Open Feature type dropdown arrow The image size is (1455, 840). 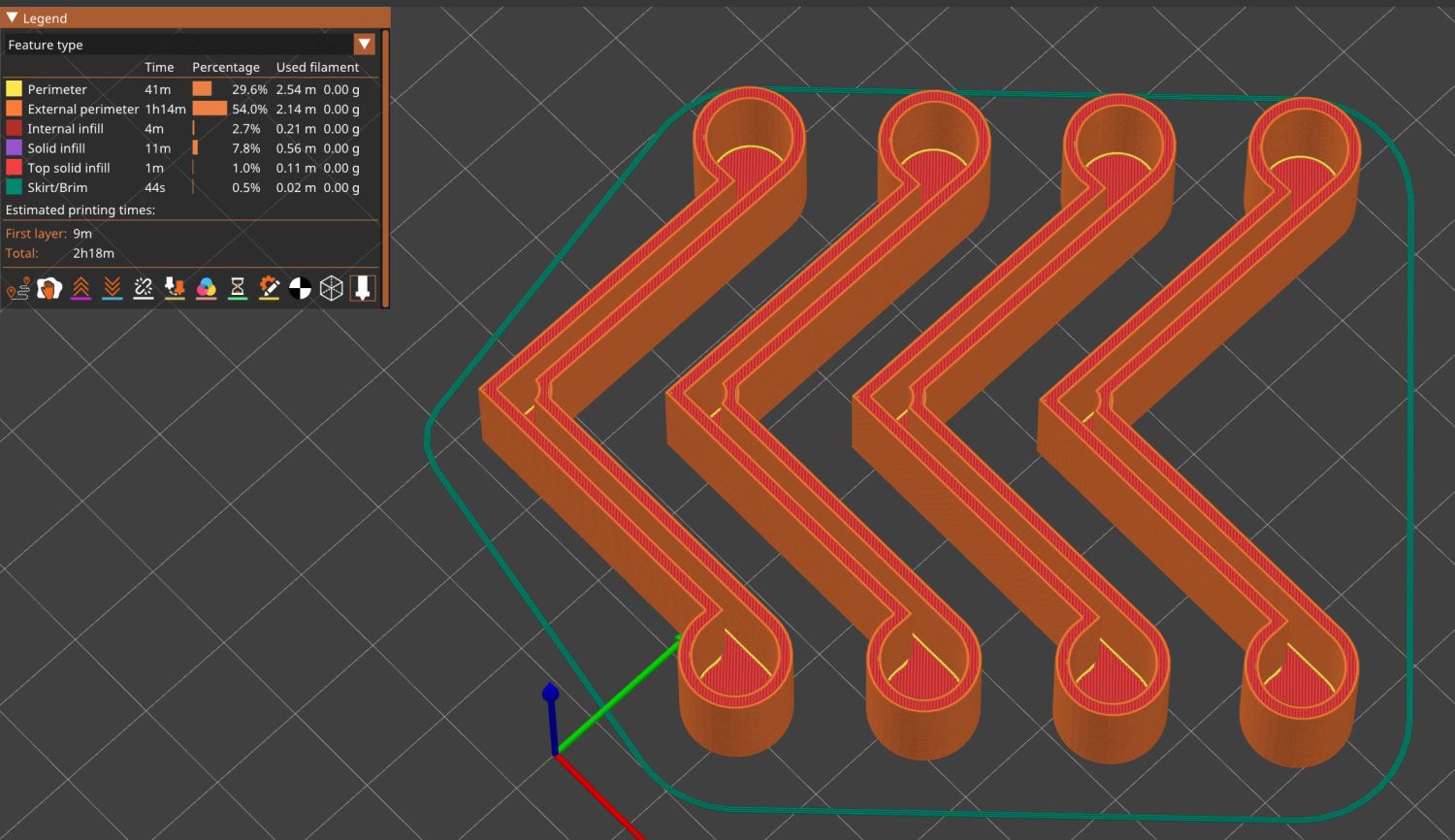pos(364,45)
